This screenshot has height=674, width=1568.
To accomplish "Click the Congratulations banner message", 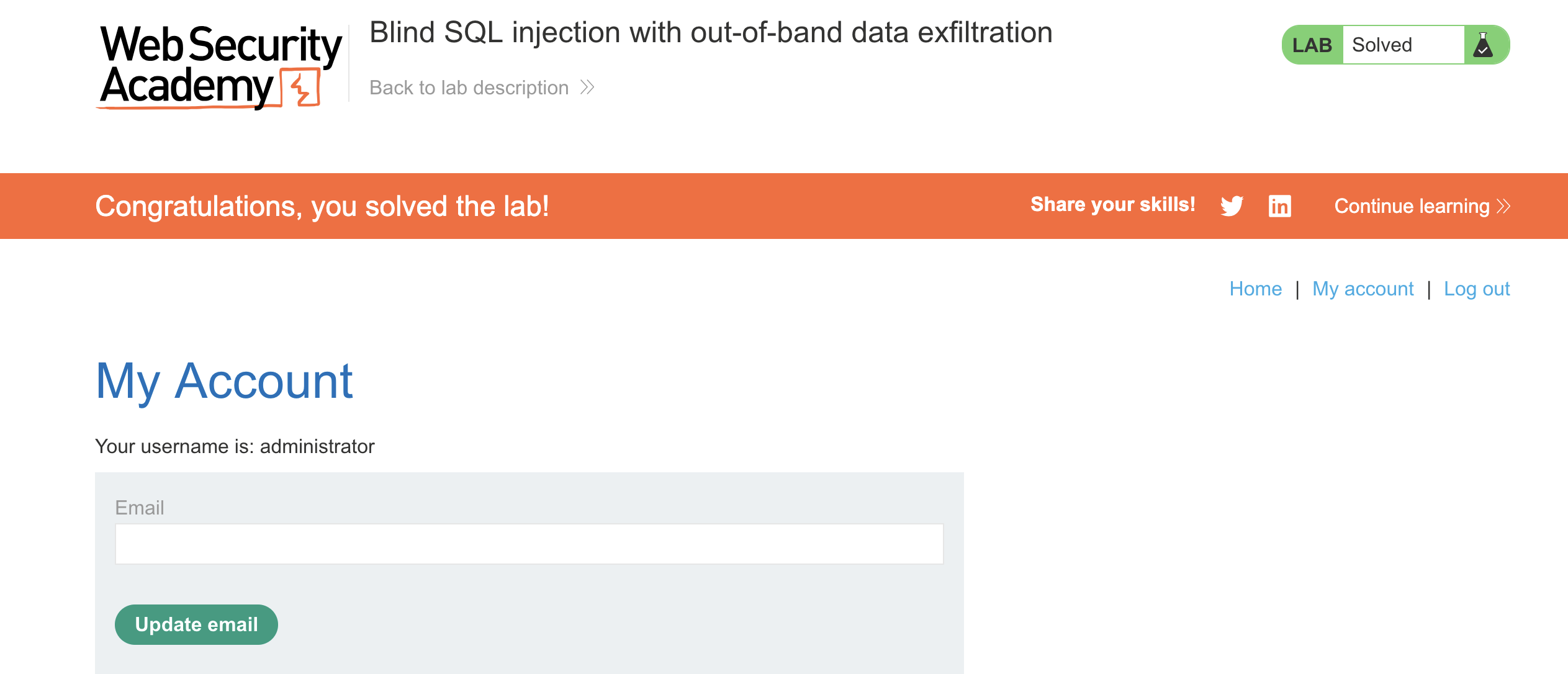I will (x=322, y=207).
